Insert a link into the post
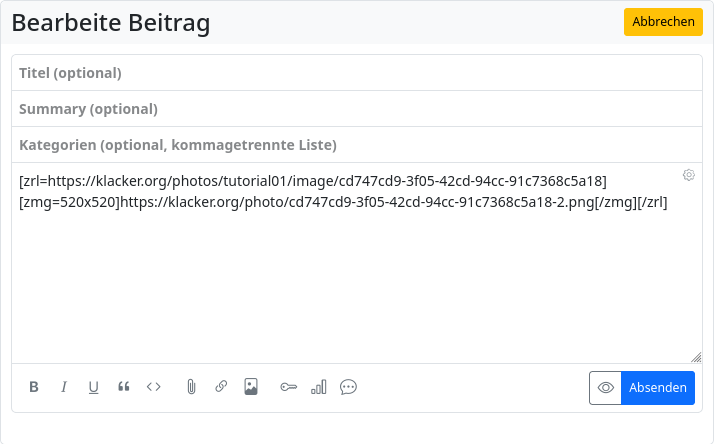This screenshot has width=714, height=444. click(x=221, y=387)
